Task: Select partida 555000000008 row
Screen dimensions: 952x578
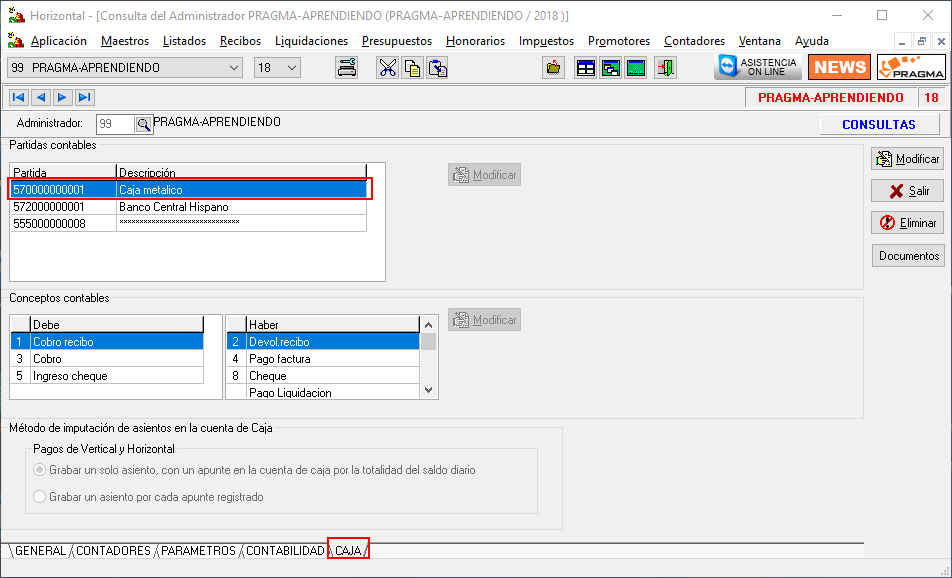Action: pos(189,224)
